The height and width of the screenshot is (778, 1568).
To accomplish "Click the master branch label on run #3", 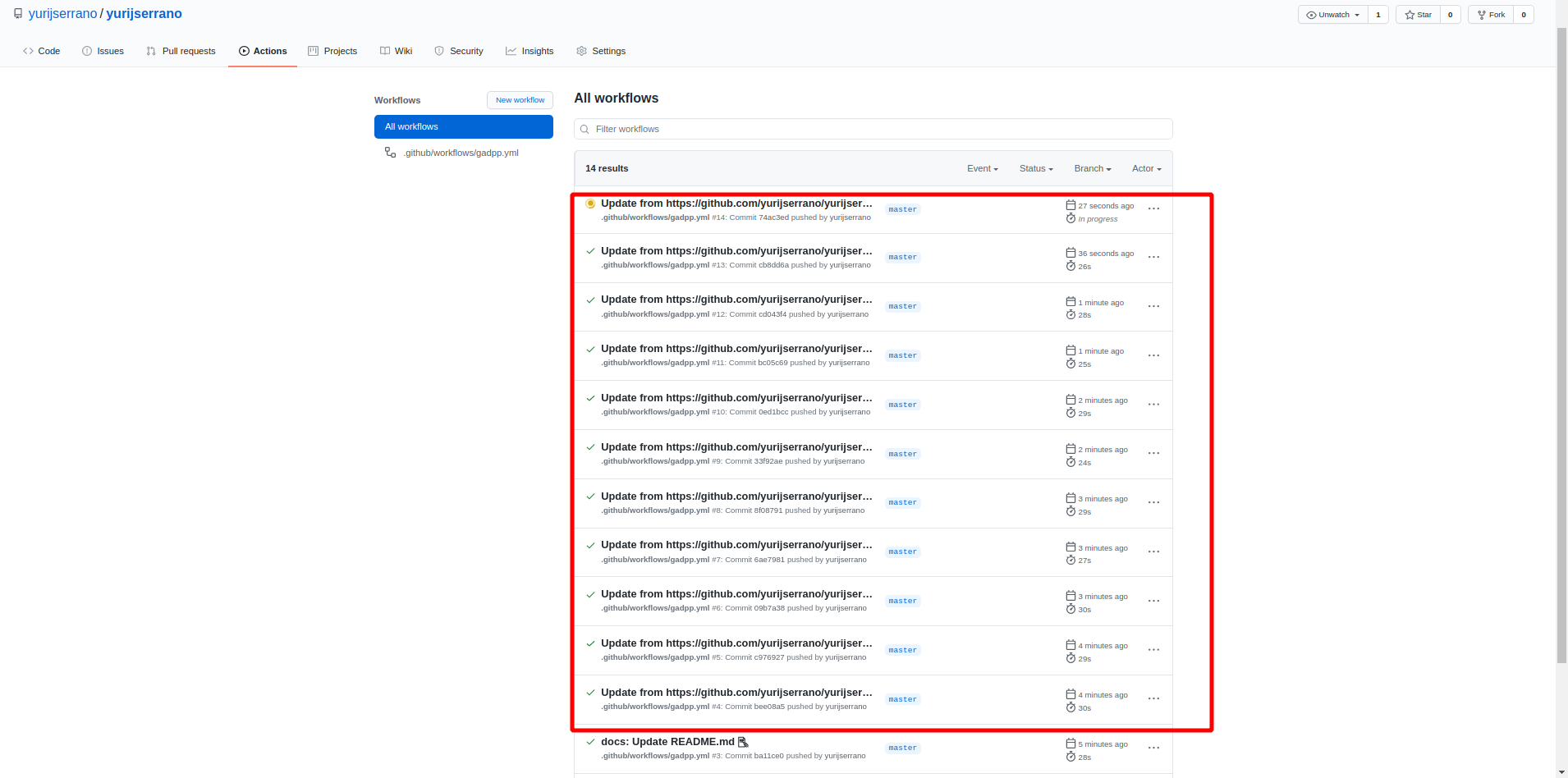I will (x=902, y=748).
